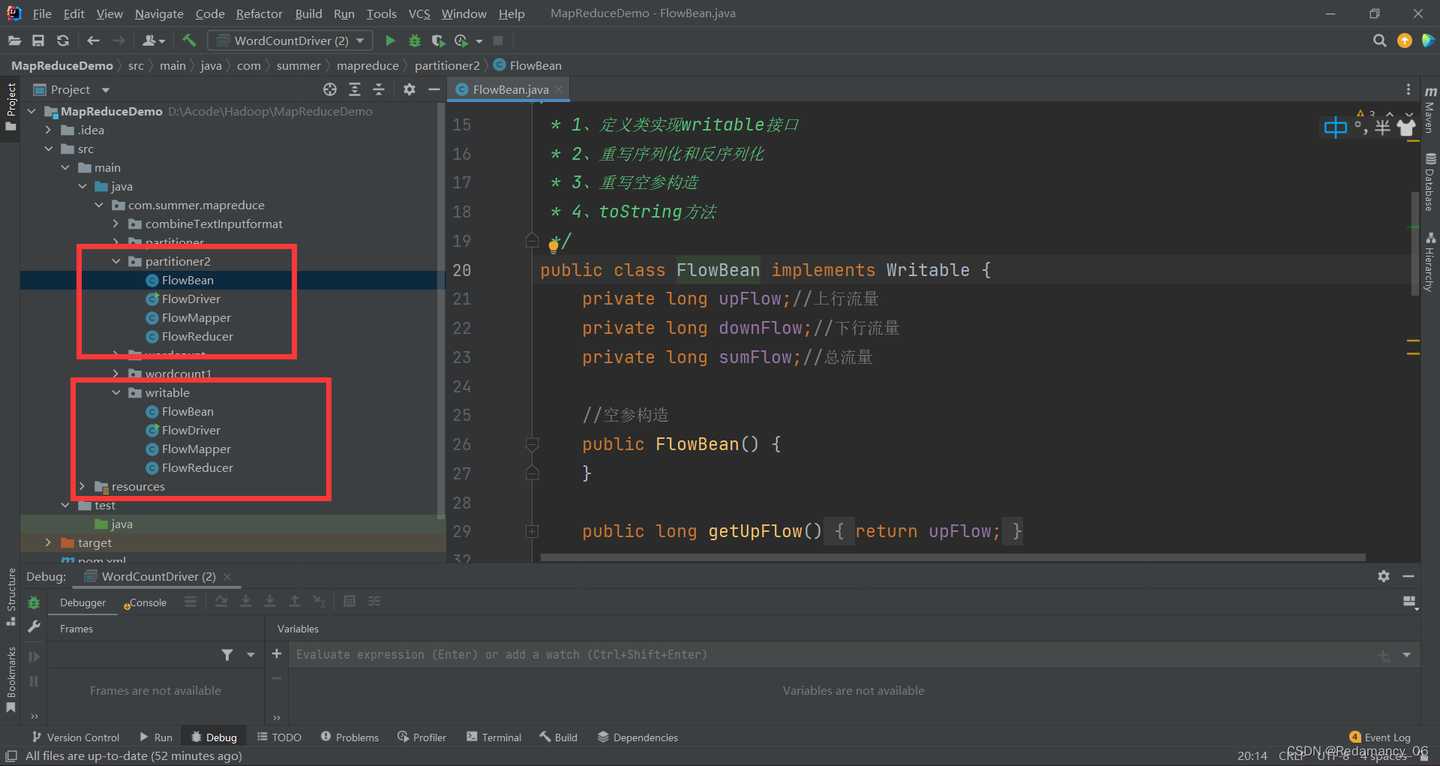Add a new watch with the plus icon
The height and width of the screenshot is (766, 1440).
point(277,654)
